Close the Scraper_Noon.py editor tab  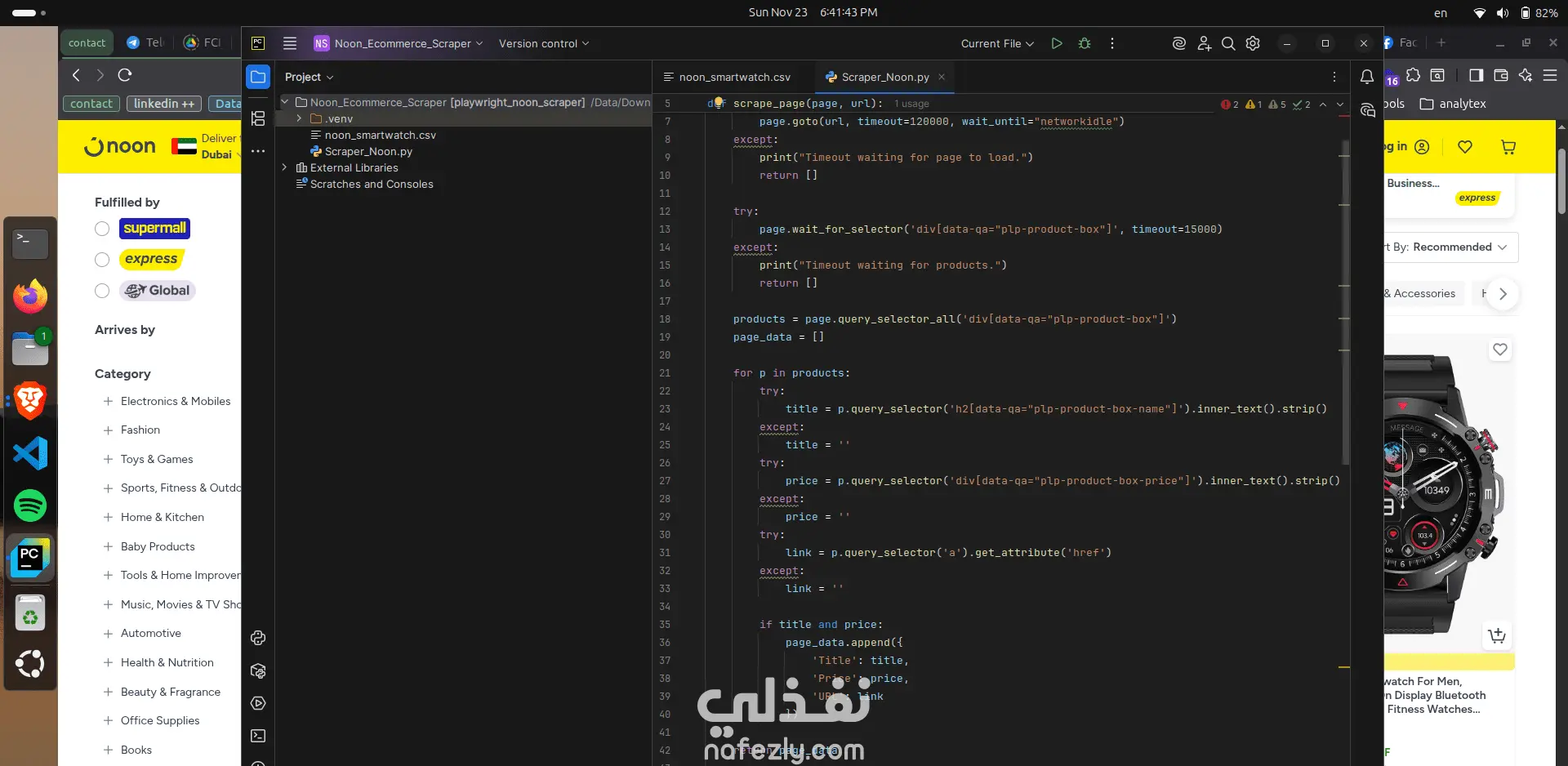point(942,77)
